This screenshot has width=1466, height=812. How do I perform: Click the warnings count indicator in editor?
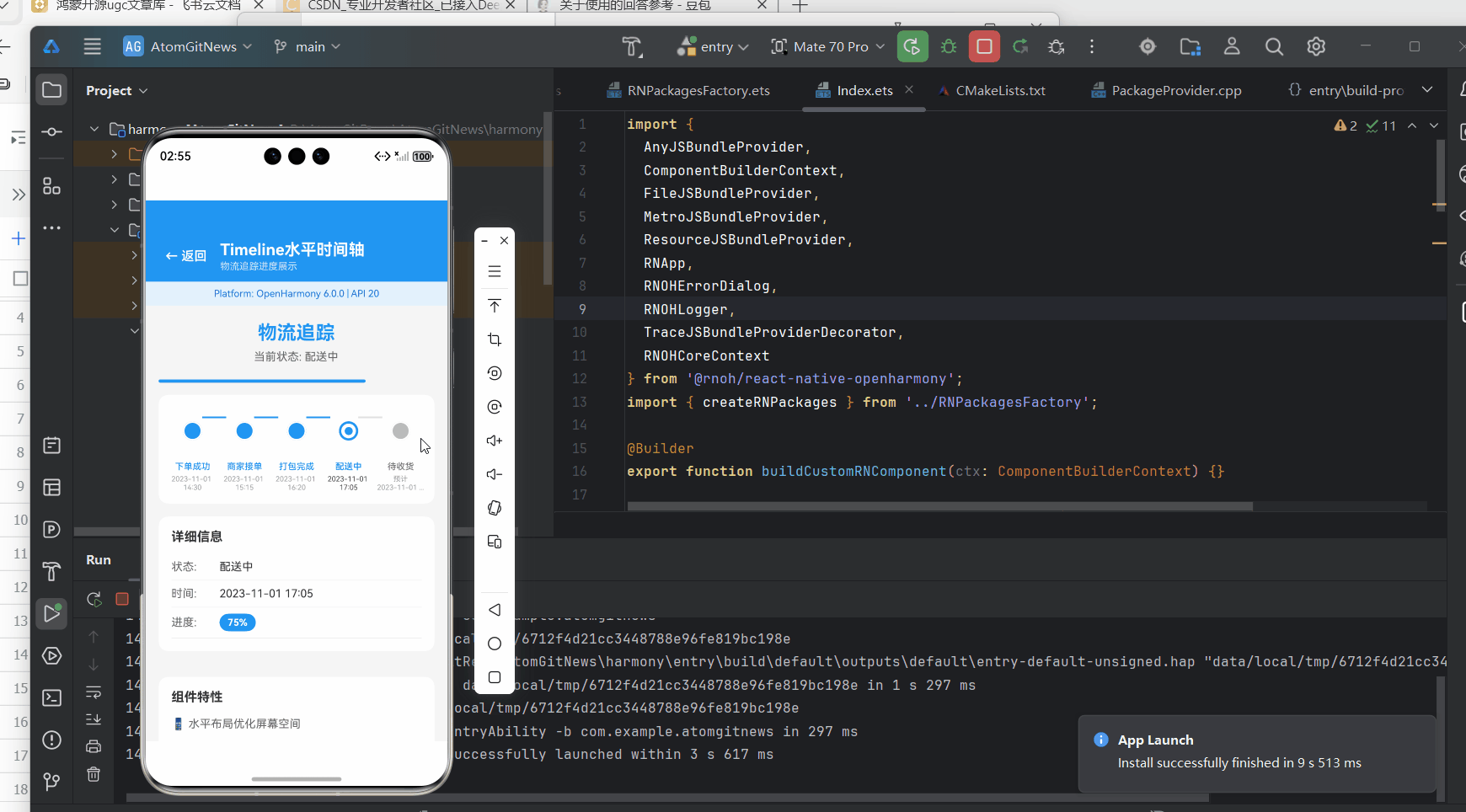[x=1346, y=126]
